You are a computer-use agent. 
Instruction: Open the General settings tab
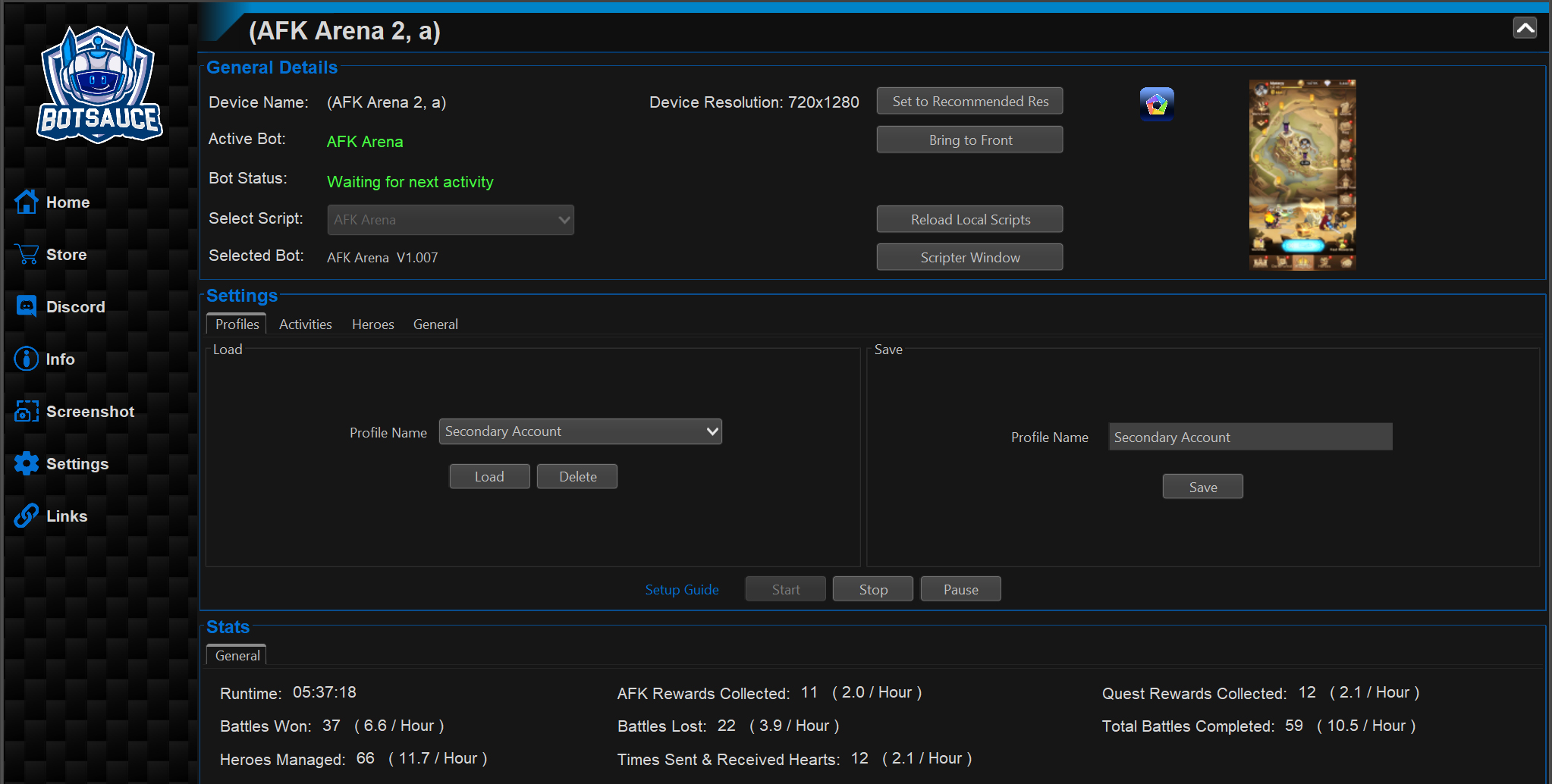(435, 325)
